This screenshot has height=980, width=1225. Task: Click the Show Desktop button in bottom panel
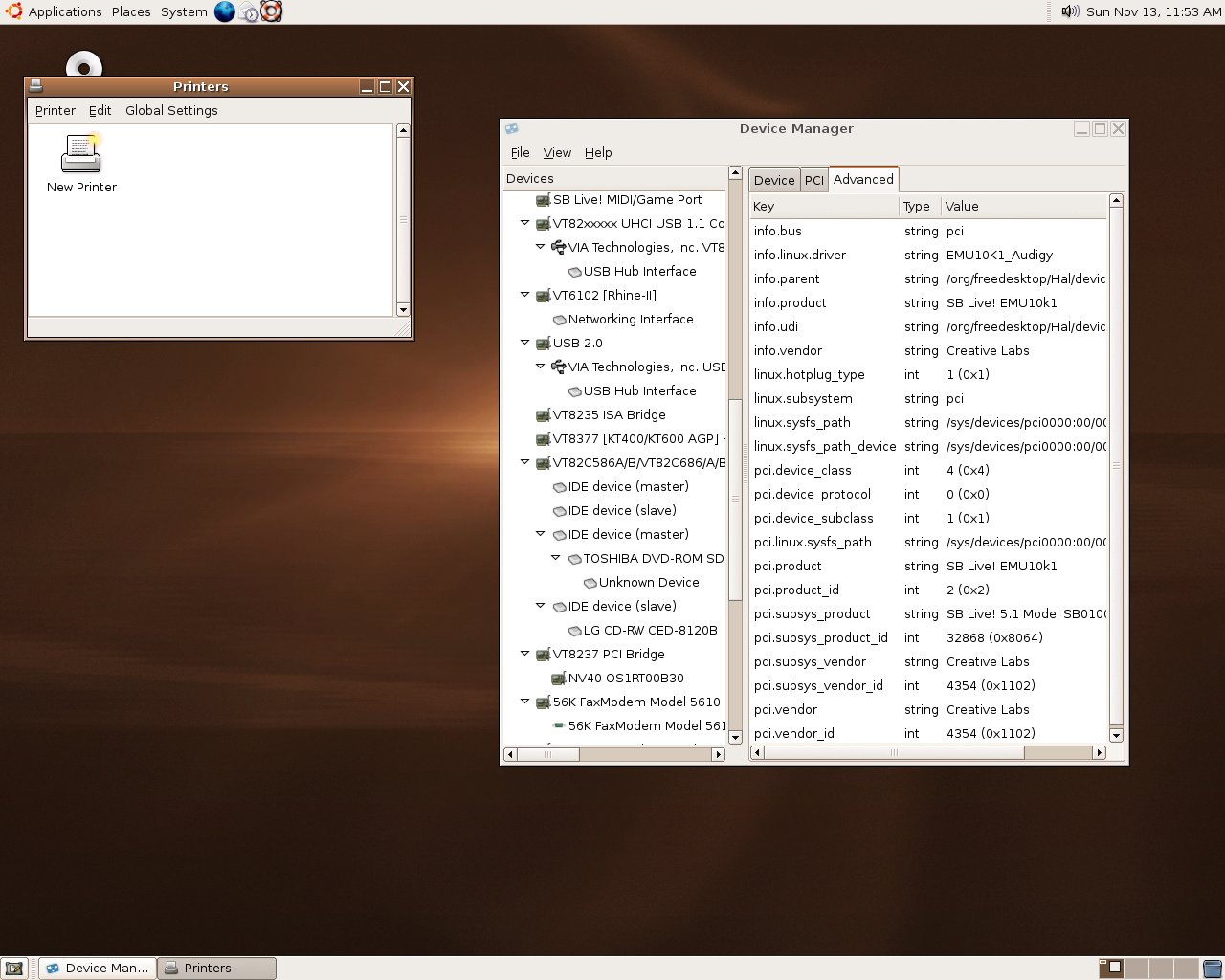[x=14, y=969]
